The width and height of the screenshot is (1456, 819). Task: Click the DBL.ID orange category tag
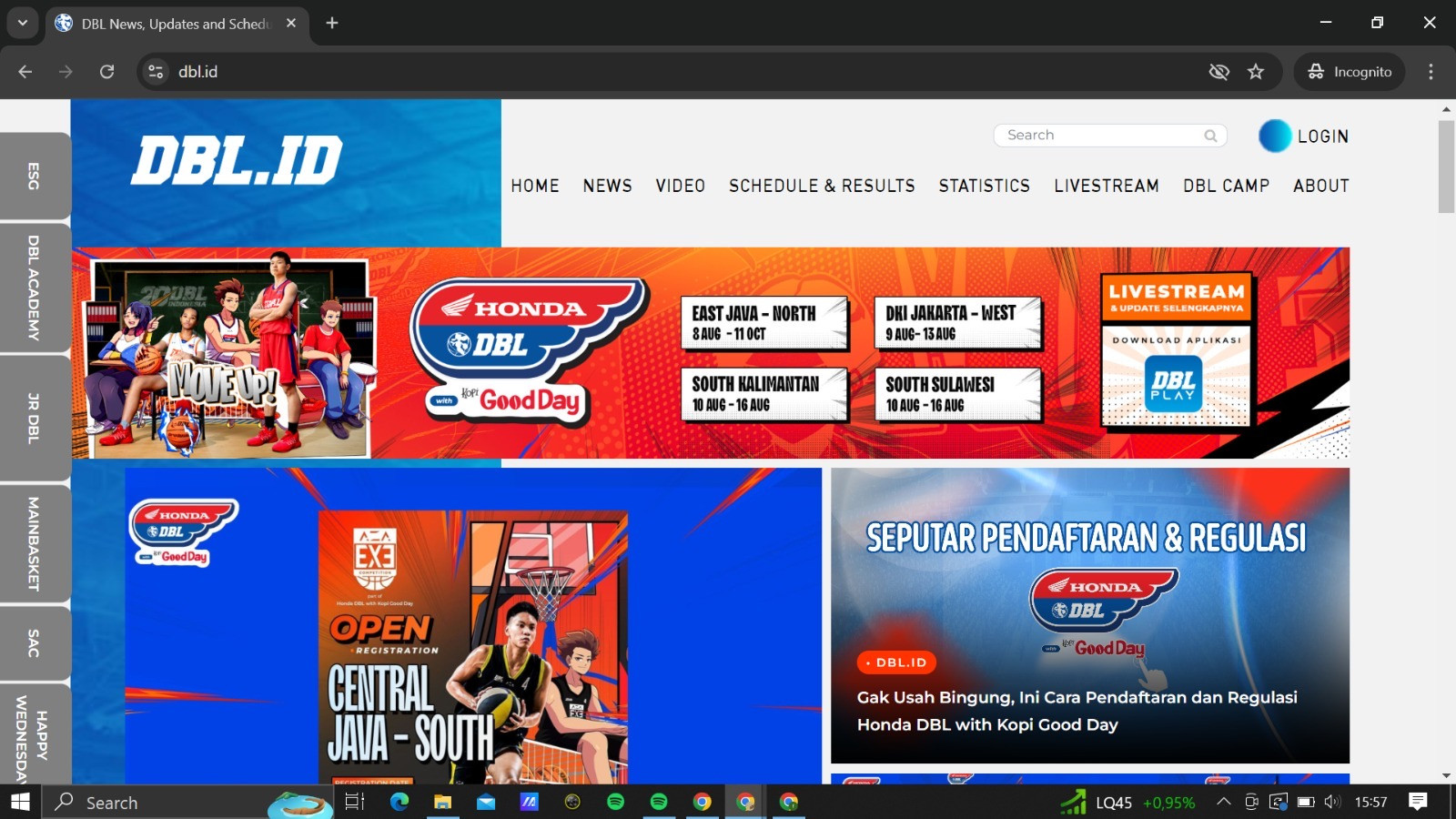pos(896,662)
